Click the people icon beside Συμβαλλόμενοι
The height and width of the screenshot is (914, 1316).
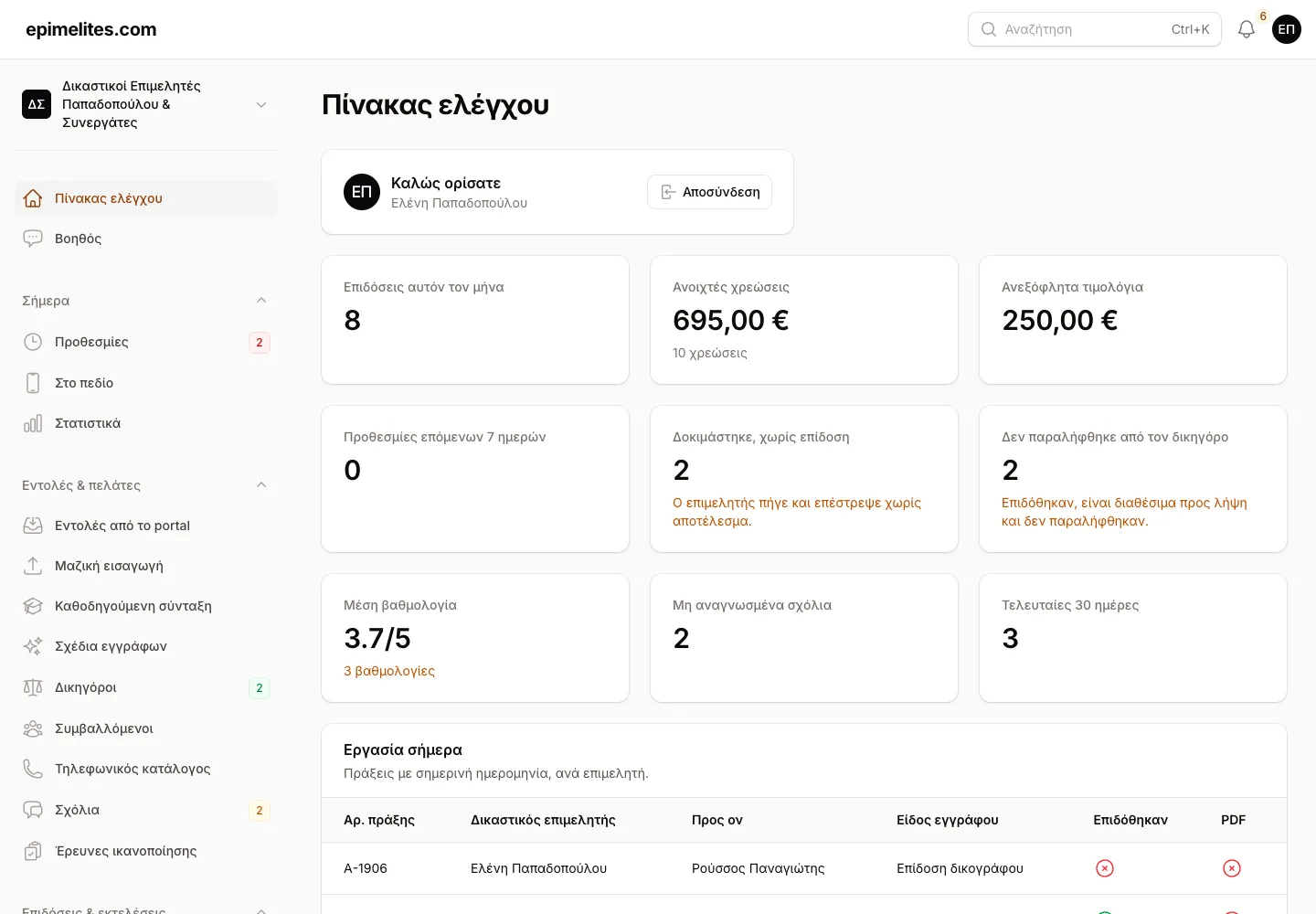33,728
